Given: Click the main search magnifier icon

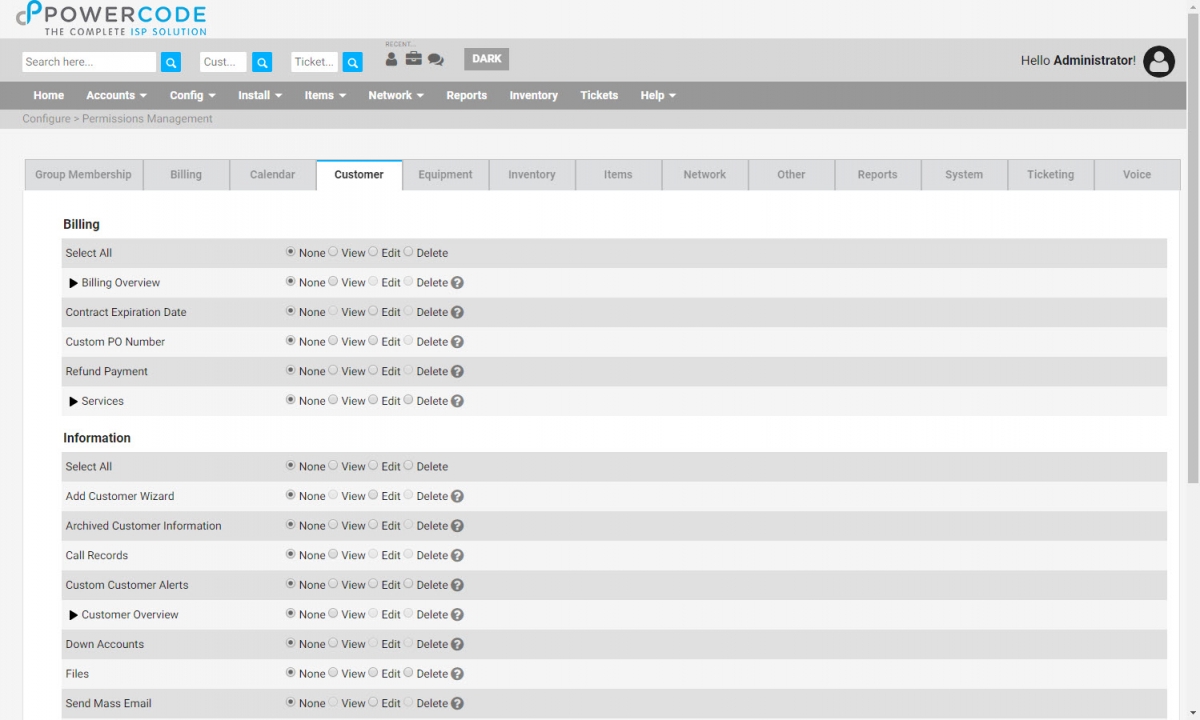Looking at the screenshot, I should point(170,61).
